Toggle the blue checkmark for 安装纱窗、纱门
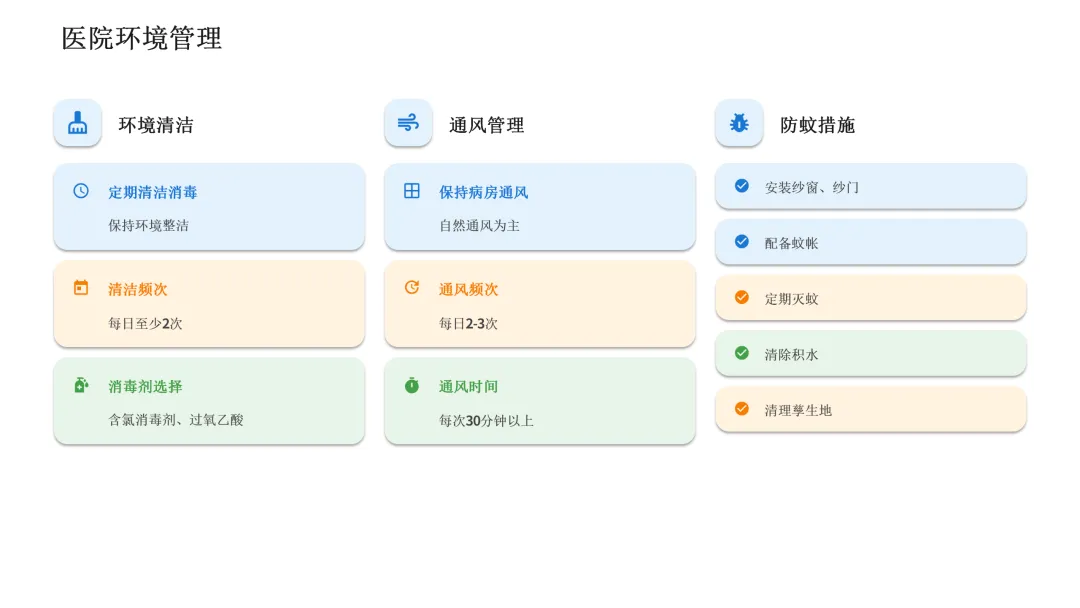 pos(742,185)
